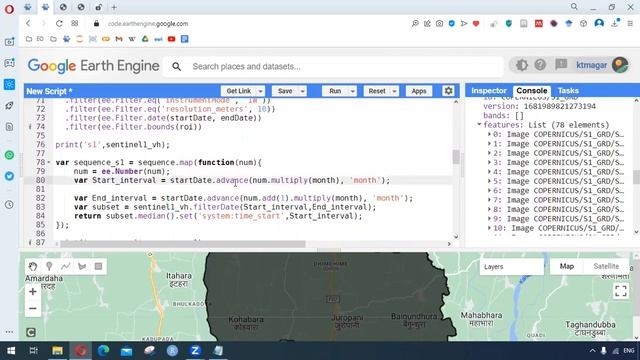This screenshot has width=640, height=360.
Task: Open Run dropdown arrow
Action: [x=352, y=91]
